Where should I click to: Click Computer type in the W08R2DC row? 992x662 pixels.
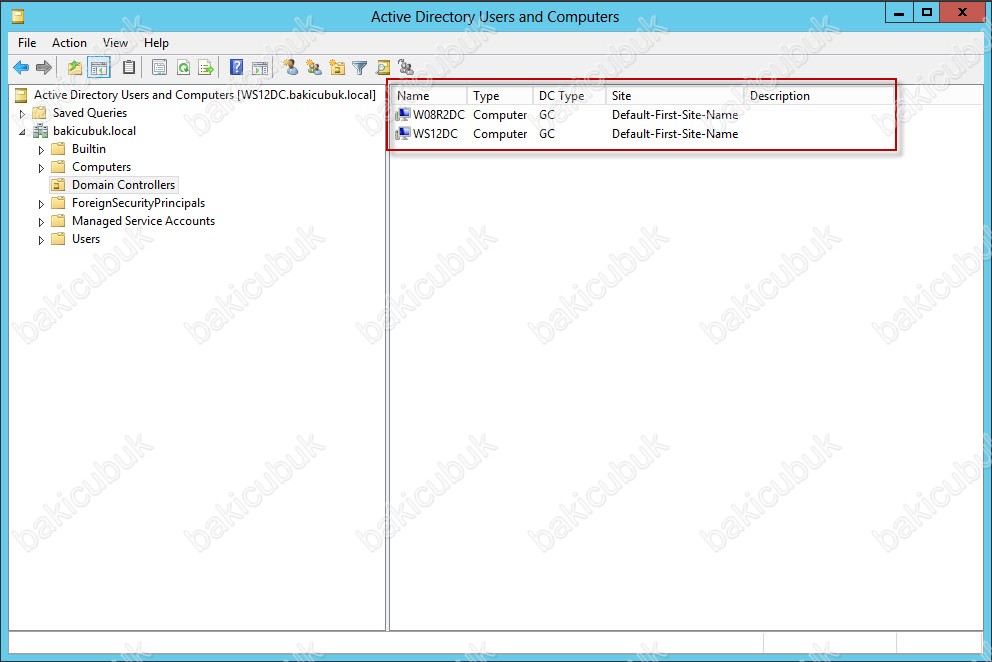[x=500, y=115]
